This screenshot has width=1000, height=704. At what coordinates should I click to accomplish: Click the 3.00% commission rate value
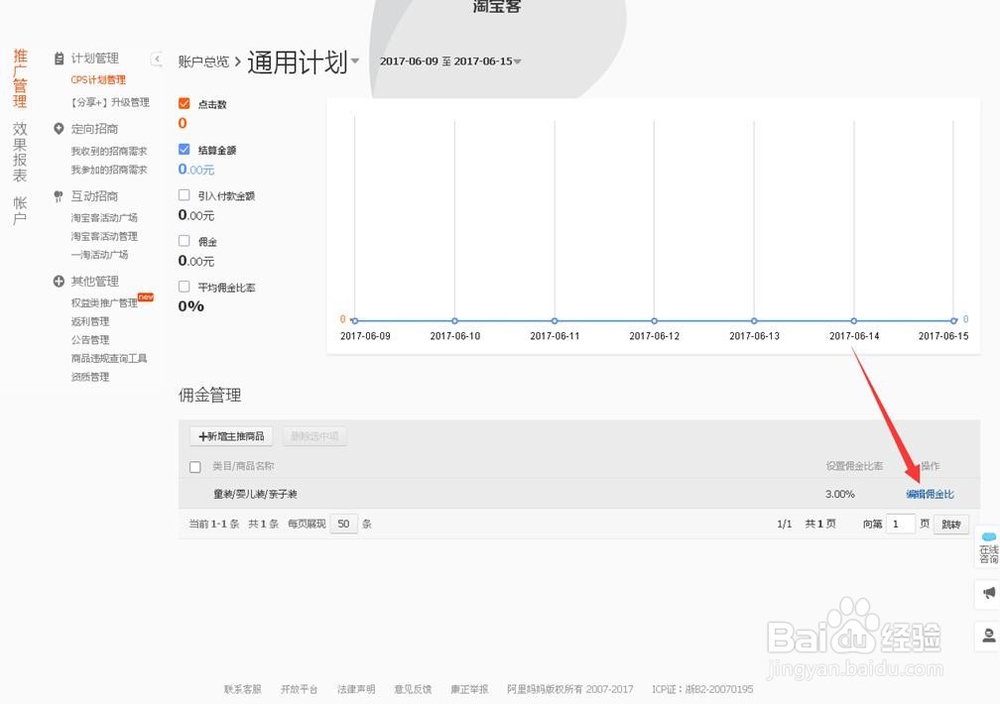tap(840, 494)
